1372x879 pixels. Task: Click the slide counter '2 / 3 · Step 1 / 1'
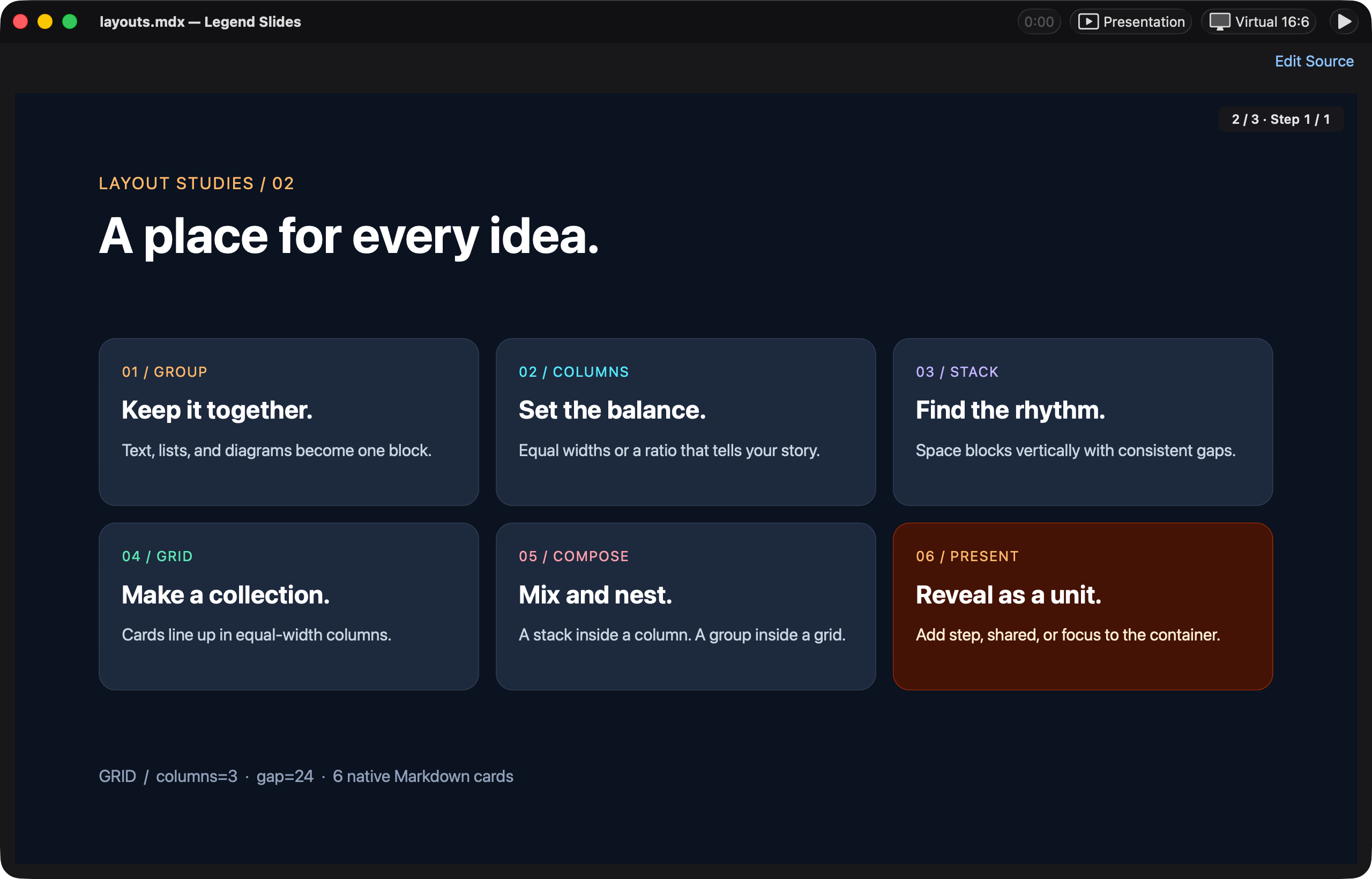(x=1281, y=120)
